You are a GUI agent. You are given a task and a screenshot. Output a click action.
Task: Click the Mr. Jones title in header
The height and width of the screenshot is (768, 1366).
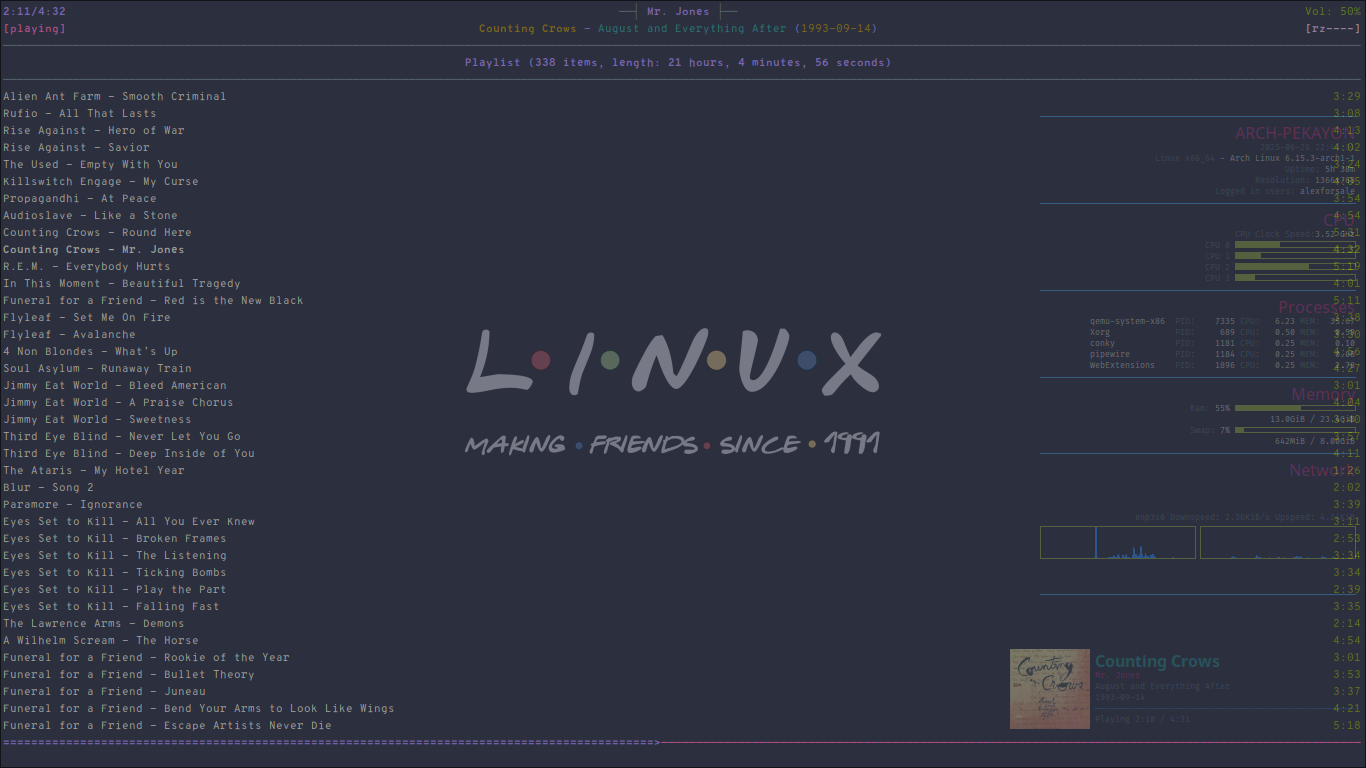[678, 12]
